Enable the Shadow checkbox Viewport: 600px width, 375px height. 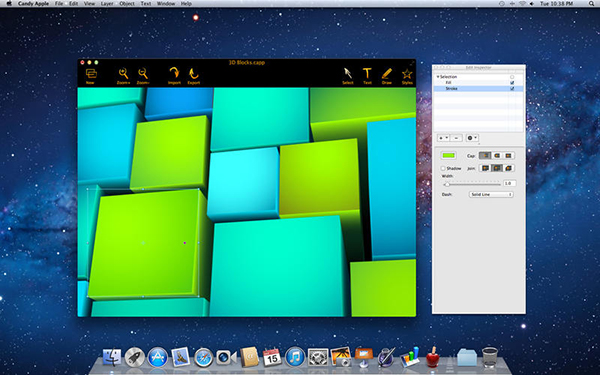coord(443,168)
